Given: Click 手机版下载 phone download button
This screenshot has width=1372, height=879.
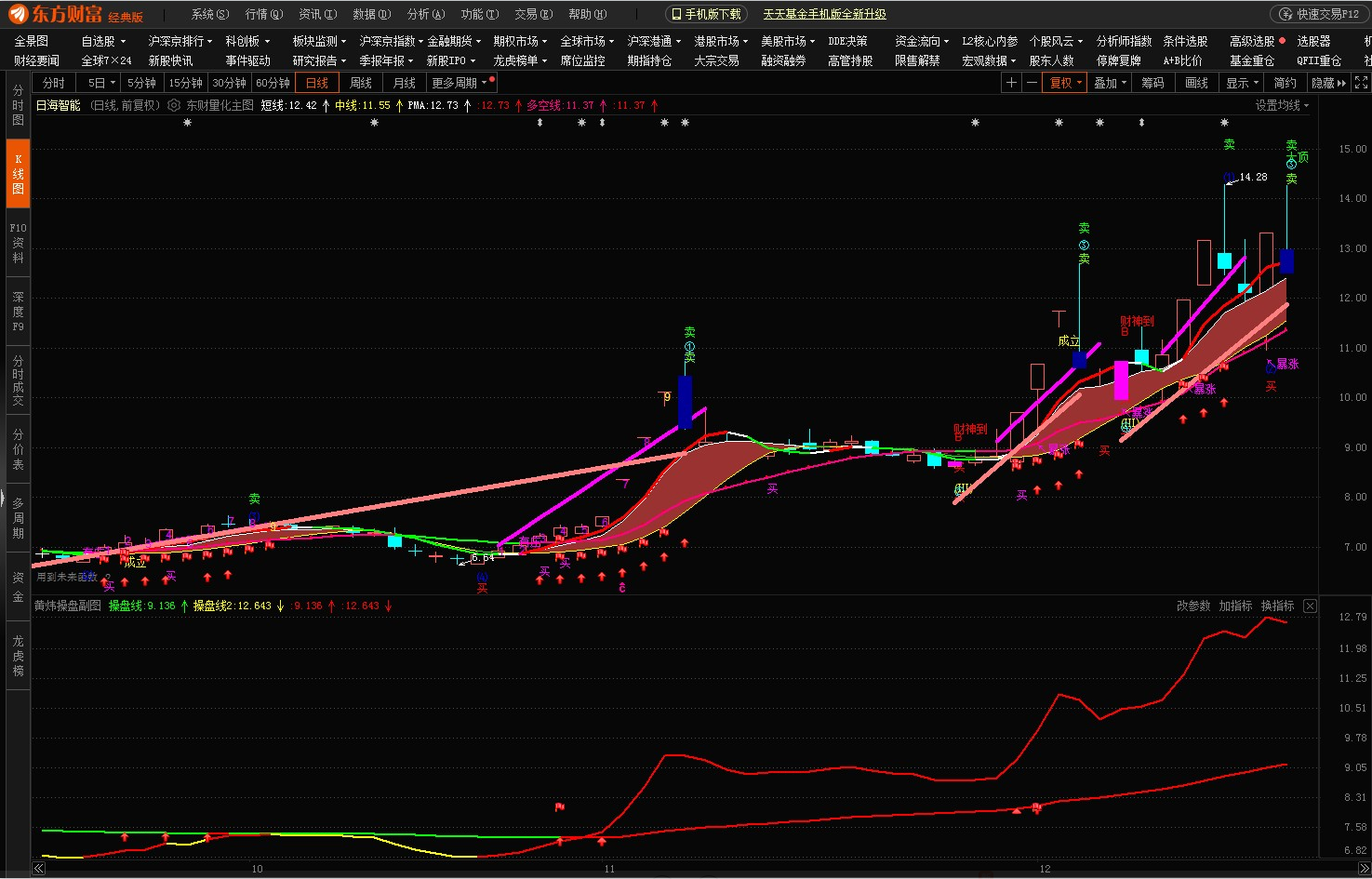Looking at the screenshot, I should [x=707, y=14].
